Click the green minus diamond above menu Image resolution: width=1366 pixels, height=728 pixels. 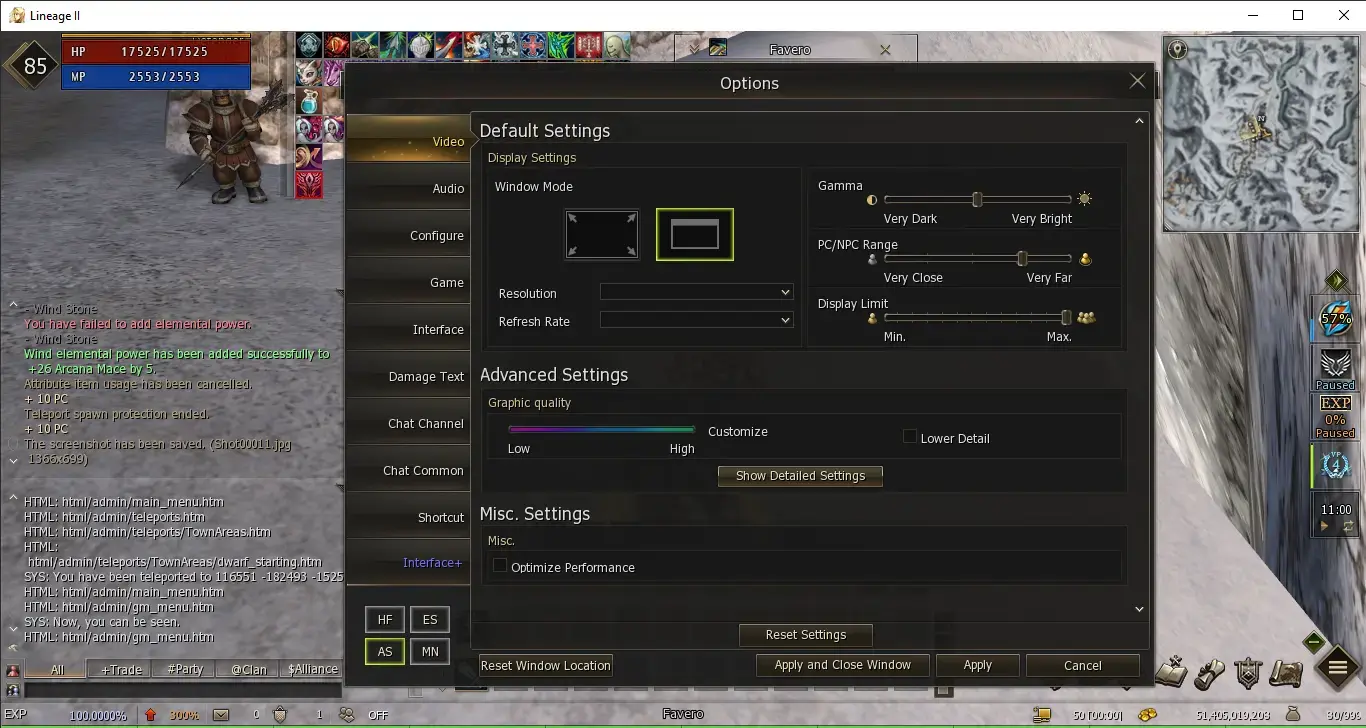1315,642
